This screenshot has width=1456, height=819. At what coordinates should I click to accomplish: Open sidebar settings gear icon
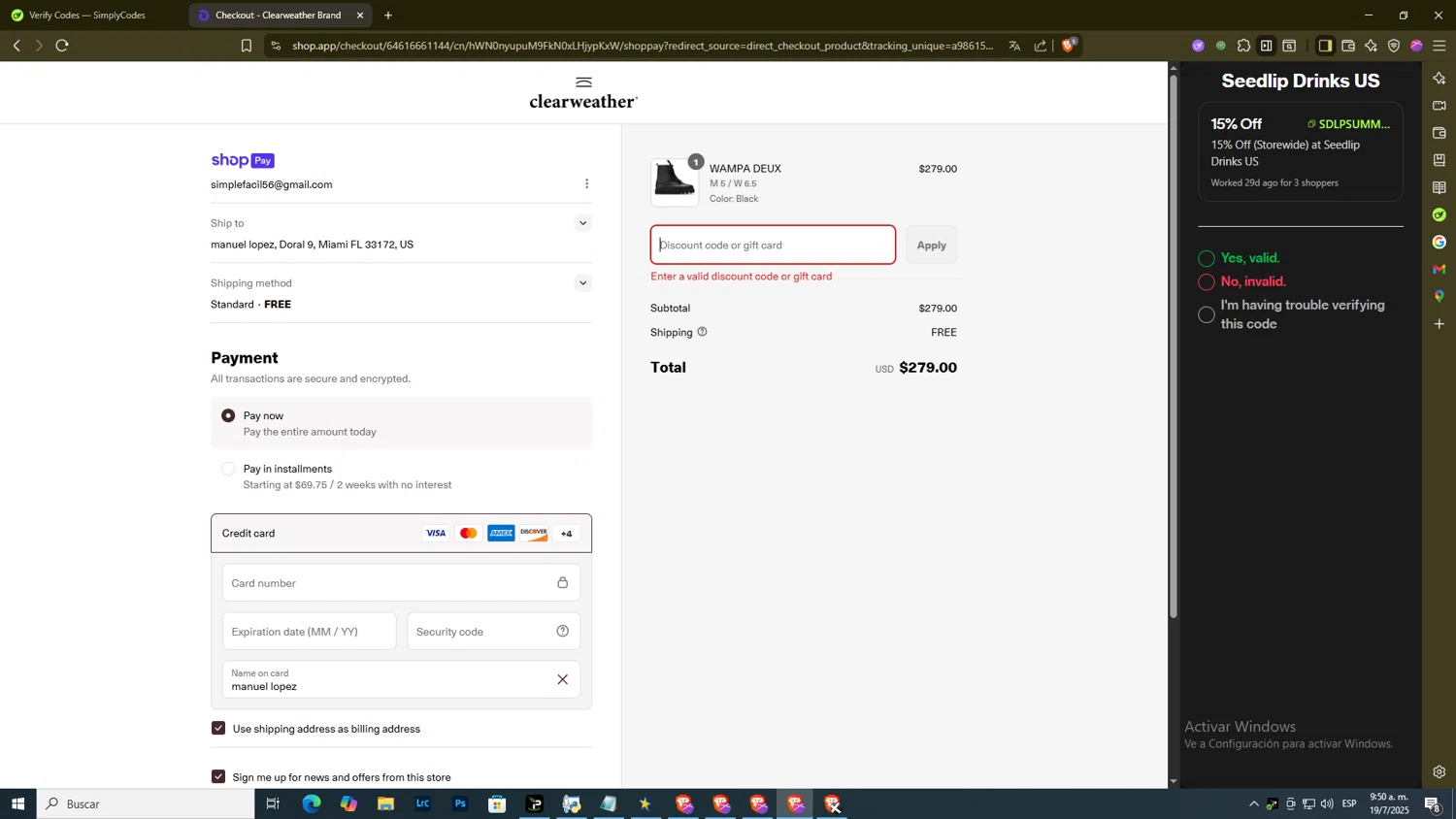point(1439,772)
